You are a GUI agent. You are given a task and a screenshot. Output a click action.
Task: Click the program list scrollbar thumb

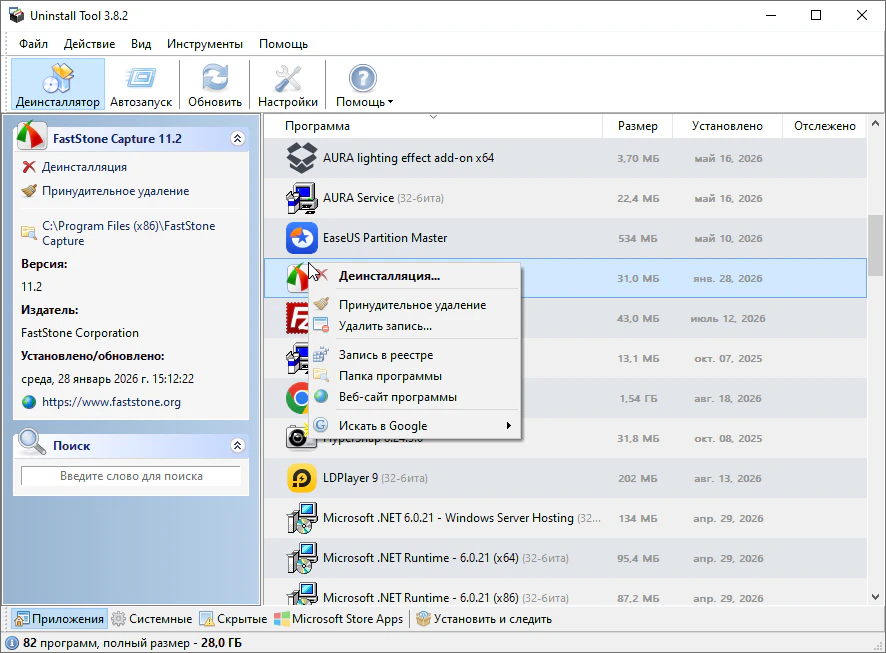[x=875, y=245]
